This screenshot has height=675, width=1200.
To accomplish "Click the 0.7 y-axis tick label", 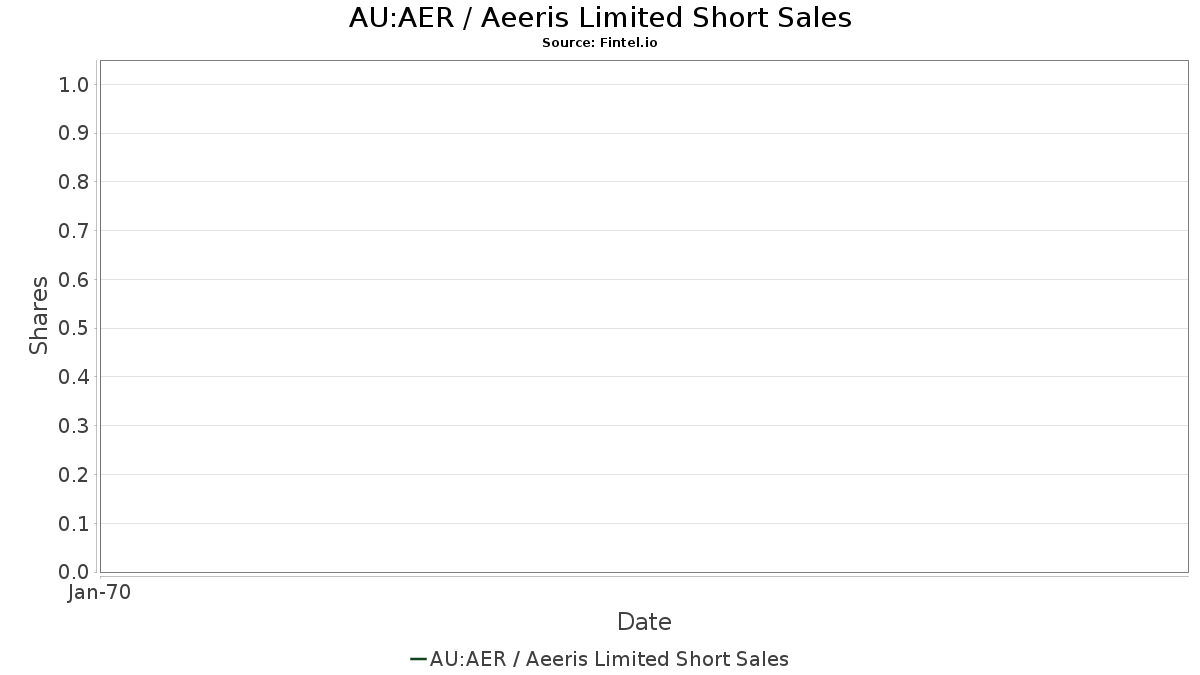I will pos(74,231).
